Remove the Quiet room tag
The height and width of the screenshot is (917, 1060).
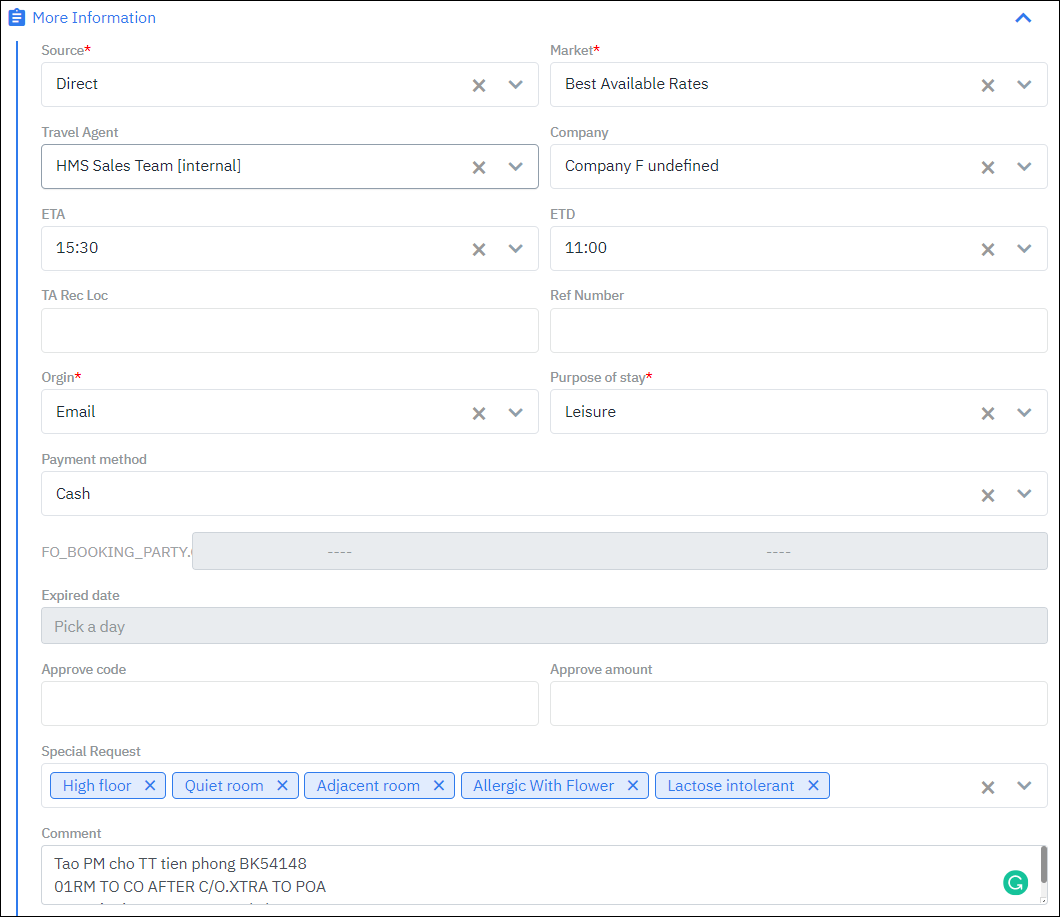282,786
